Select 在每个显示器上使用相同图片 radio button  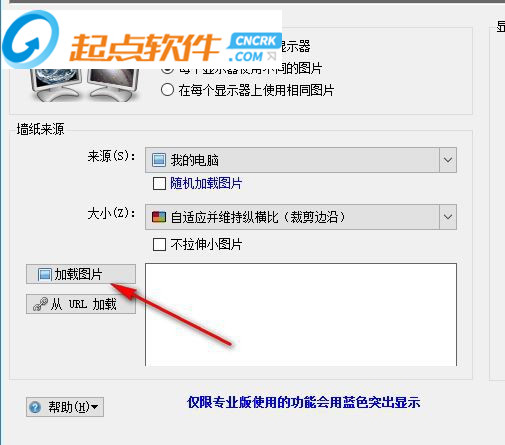(167, 90)
